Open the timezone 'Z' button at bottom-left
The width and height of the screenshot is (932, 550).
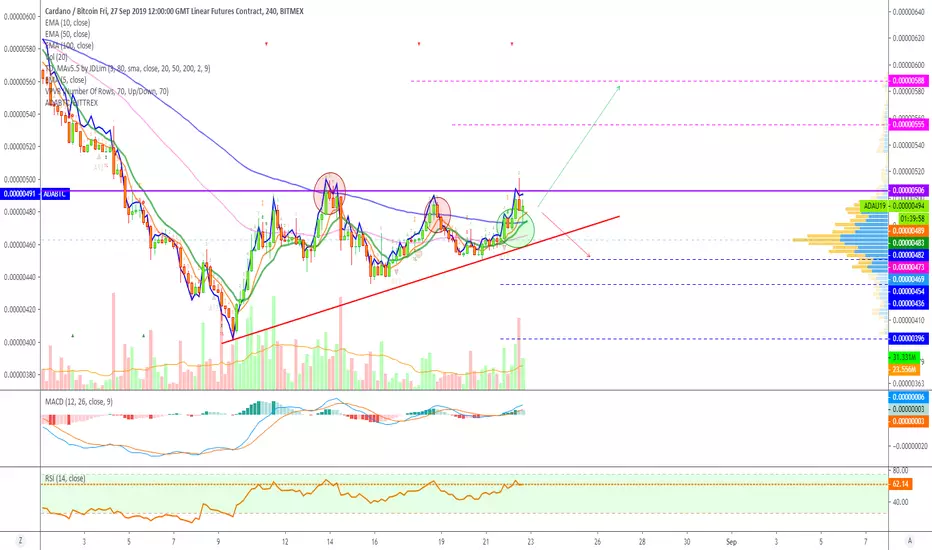click(x=20, y=540)
